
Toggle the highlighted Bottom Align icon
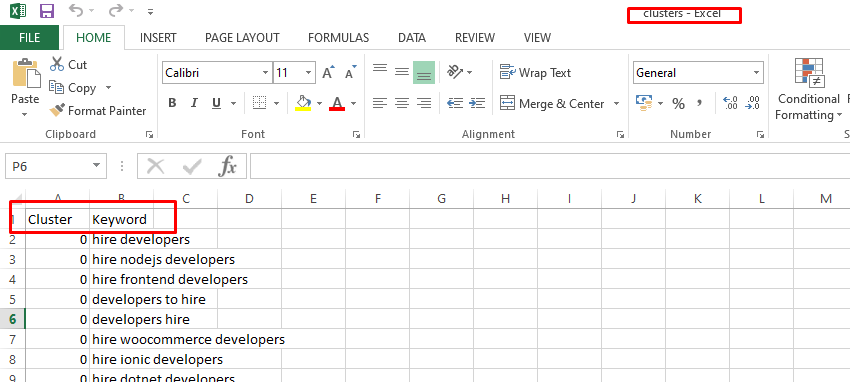coord(424,72)
